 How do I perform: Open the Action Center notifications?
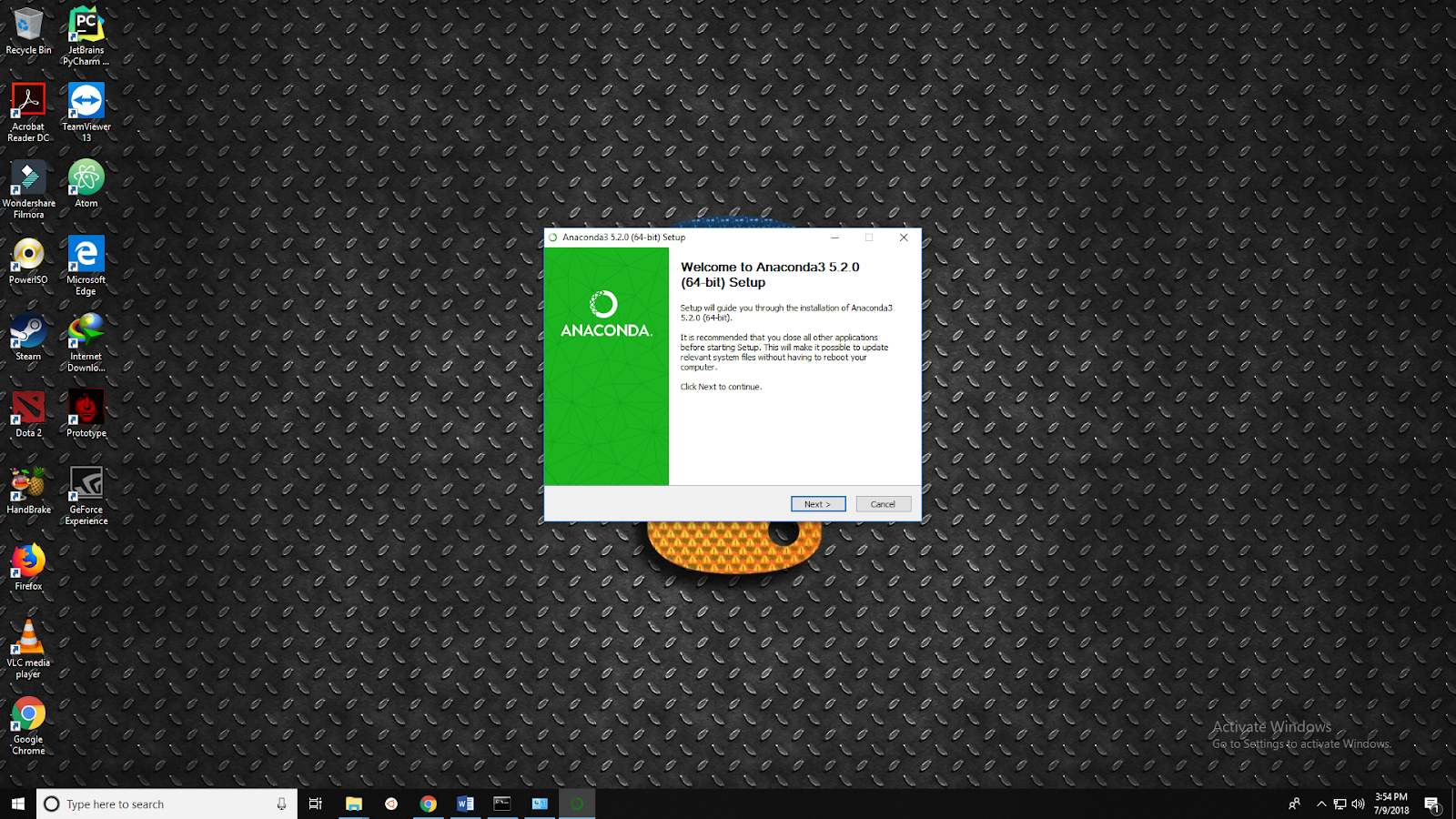(x=1432, y=804)
